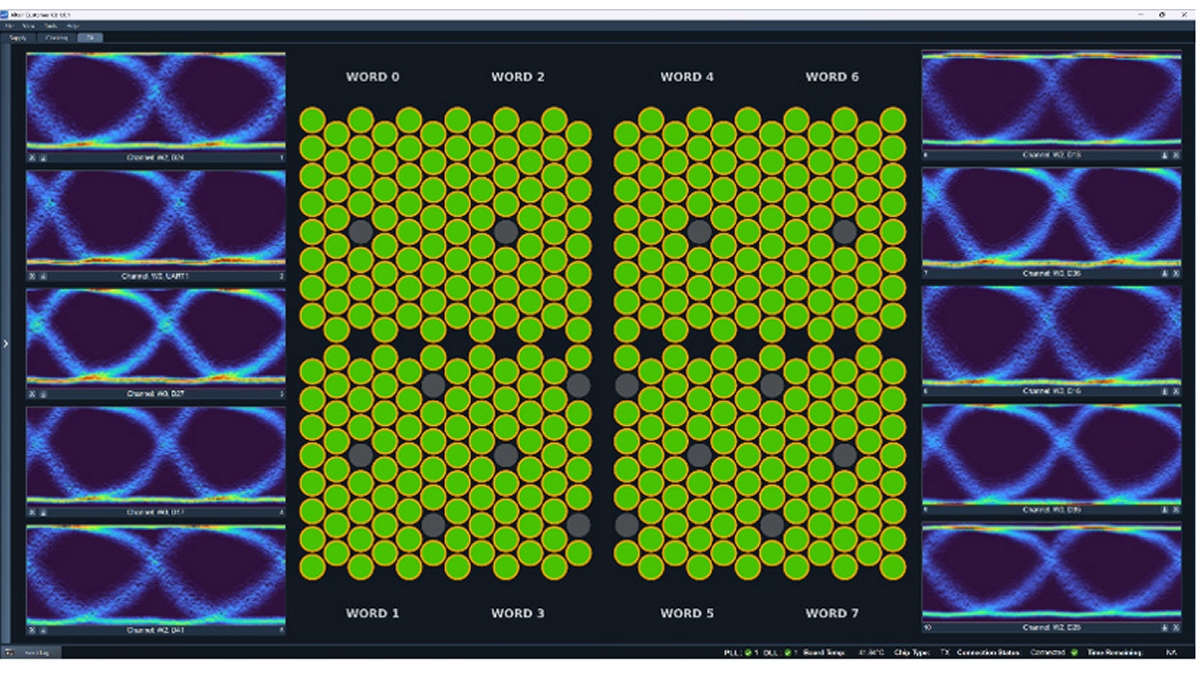Expand the collapsed left sidebar arrow

tap(5, 343)
